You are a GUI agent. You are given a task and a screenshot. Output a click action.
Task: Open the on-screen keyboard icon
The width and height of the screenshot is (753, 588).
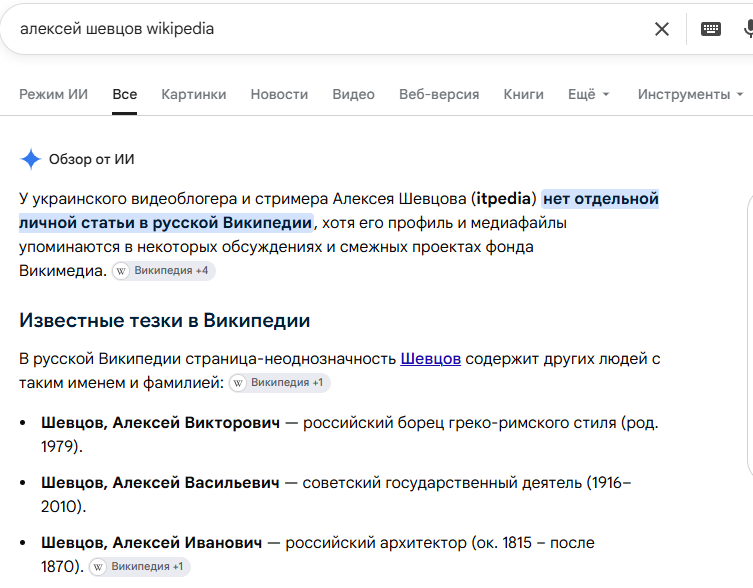click(x=710, y=29)
